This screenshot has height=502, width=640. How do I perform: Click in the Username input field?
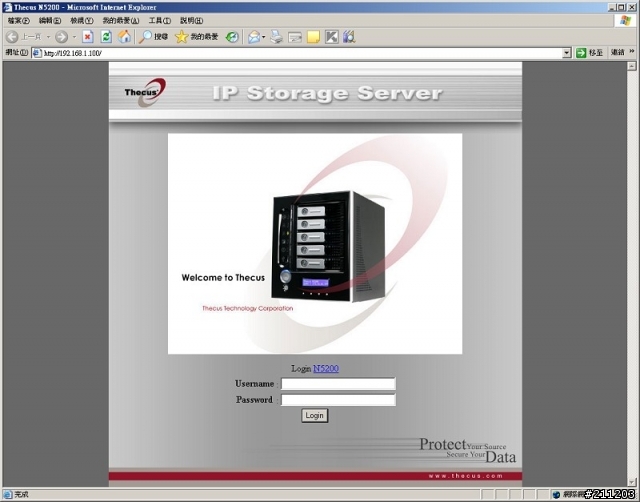338,384
